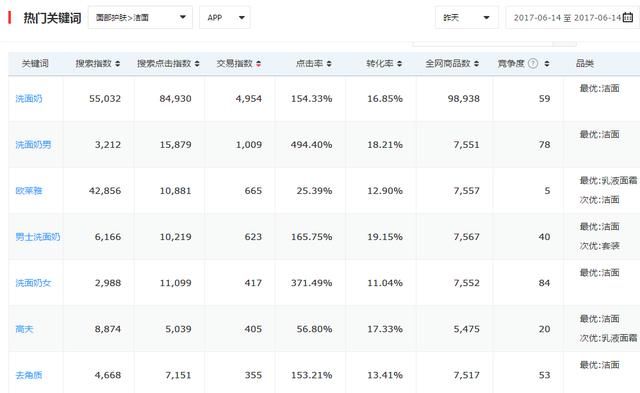640x393 pixels.
Task: Open the 洗面奶男 keyword link
Action: [33, 144]
